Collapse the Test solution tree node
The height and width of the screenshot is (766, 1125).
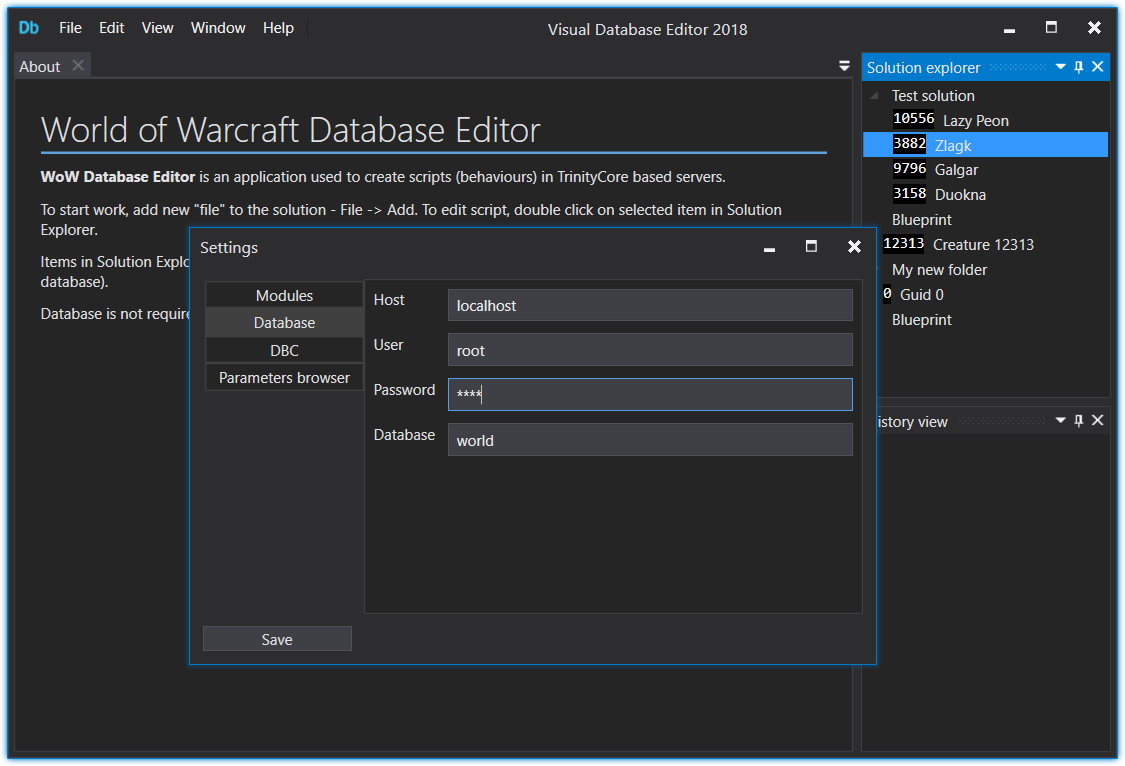874,95
